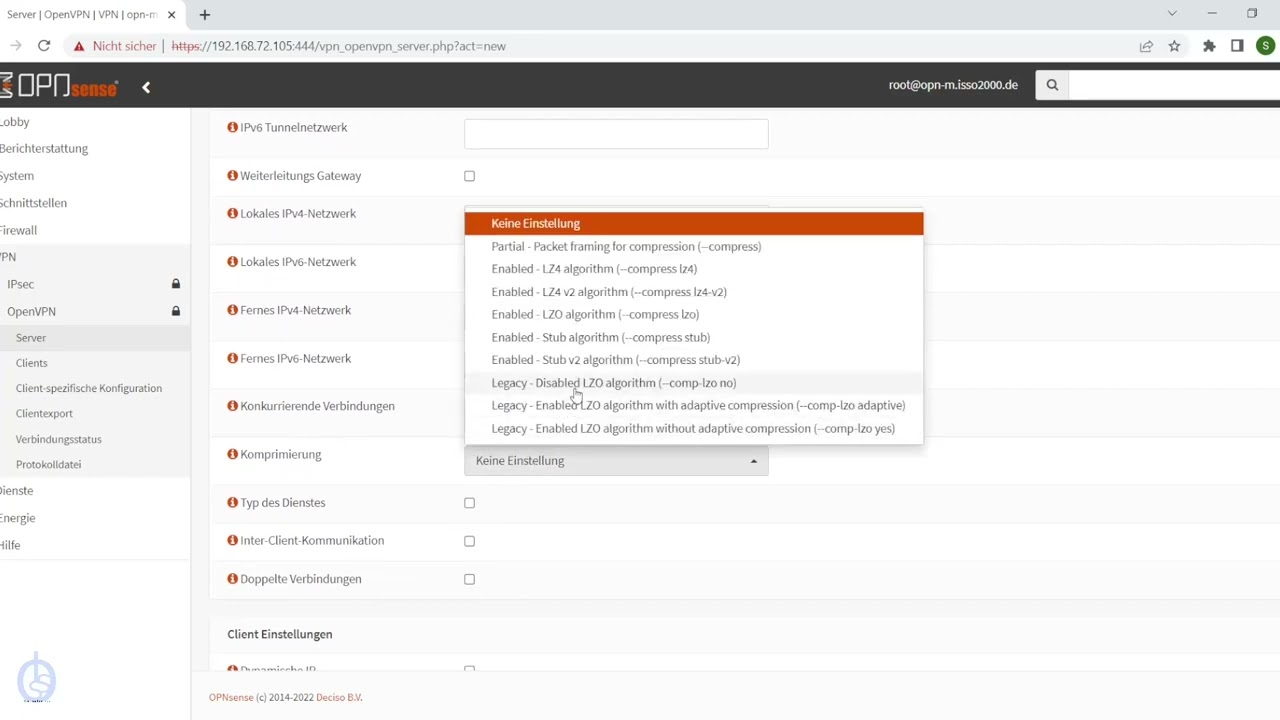Open OPNsense footer link
The width and height of the screenshot is (1280, 720).
click(x=230, y=698)
